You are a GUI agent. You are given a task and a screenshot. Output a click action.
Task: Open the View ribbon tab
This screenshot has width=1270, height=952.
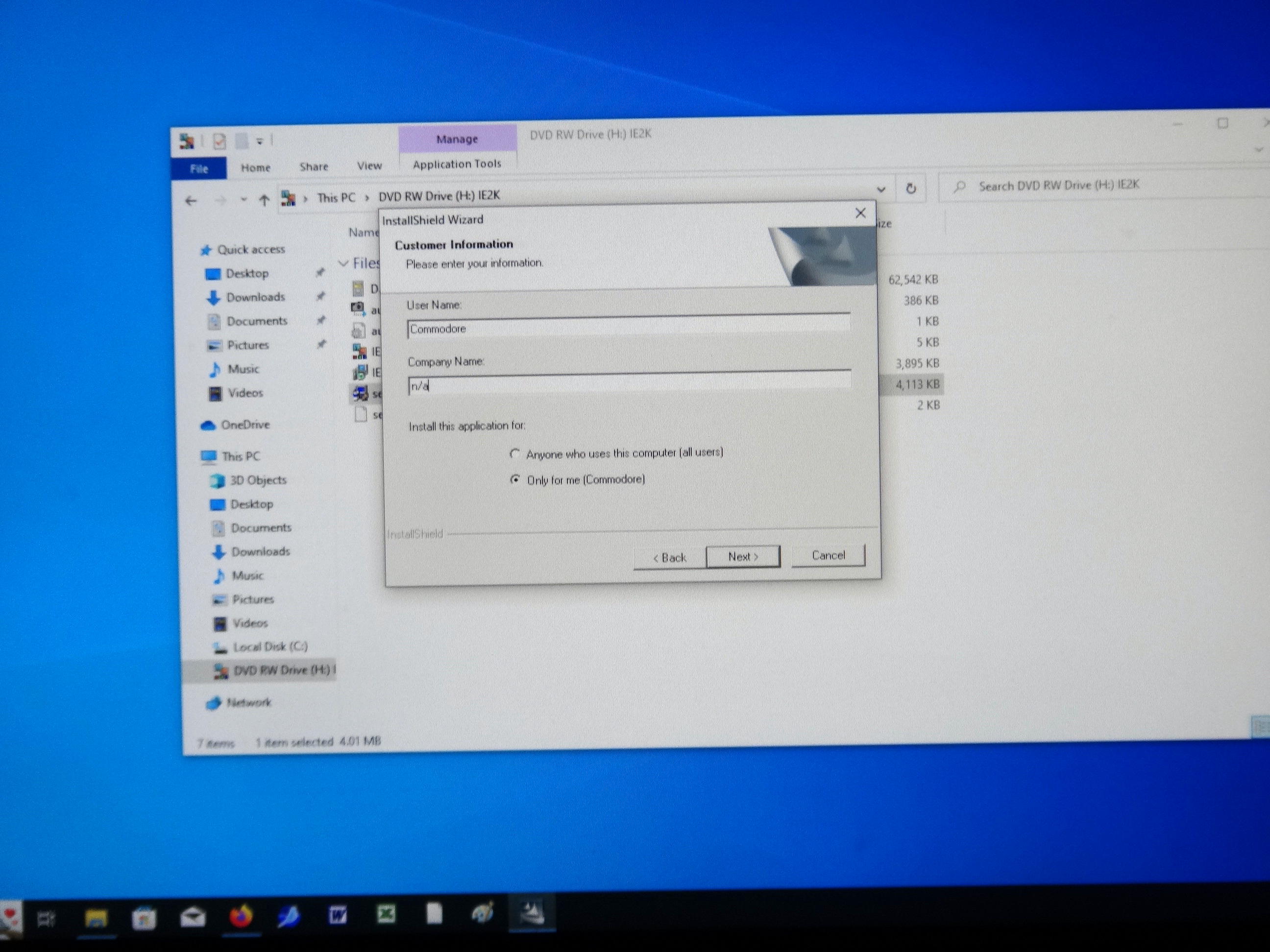coord(369,166)
